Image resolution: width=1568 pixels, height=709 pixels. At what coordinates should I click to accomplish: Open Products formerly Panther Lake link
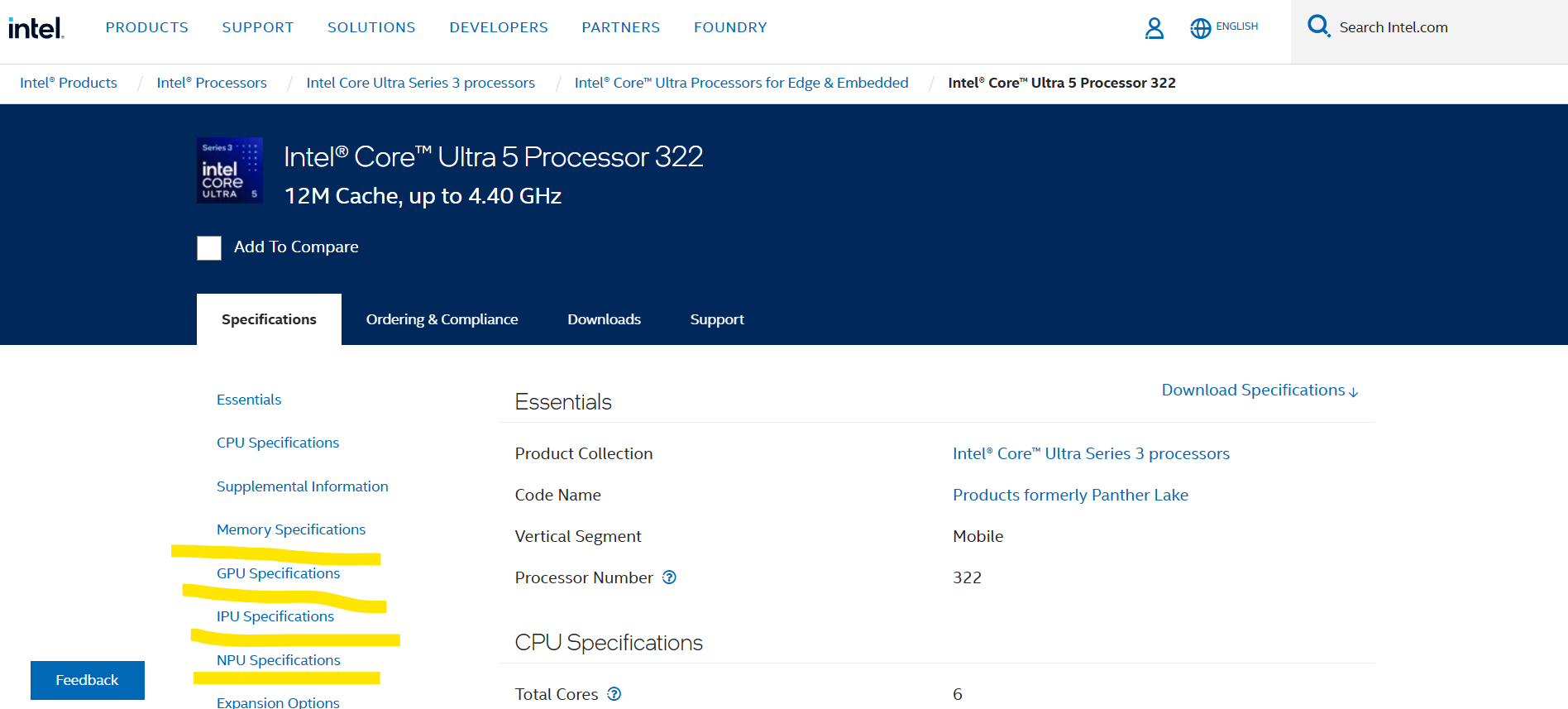coord(1070,495)
